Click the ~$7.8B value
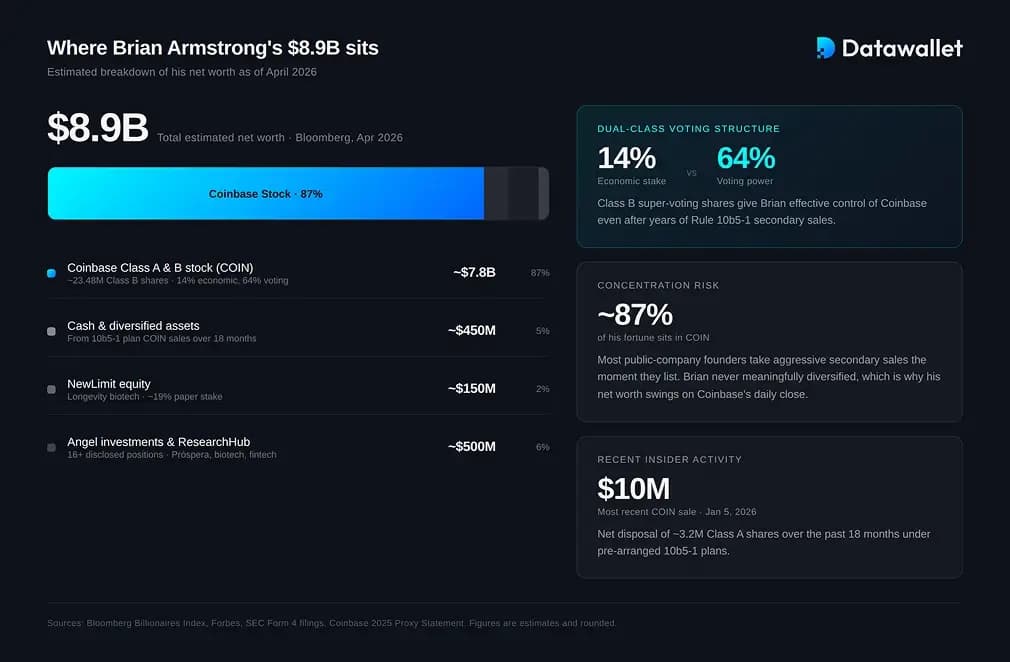This screenshot has width=1010, height=662. [474, 272]
